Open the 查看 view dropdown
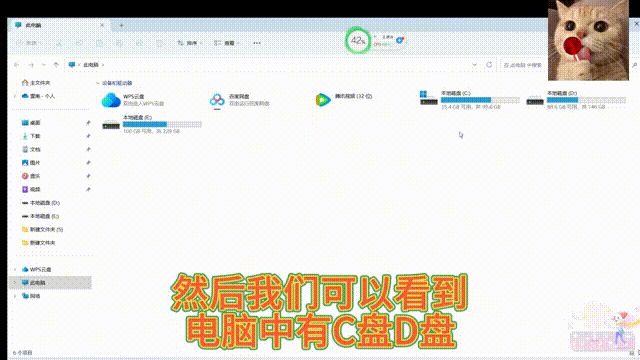 pos(227,43)
